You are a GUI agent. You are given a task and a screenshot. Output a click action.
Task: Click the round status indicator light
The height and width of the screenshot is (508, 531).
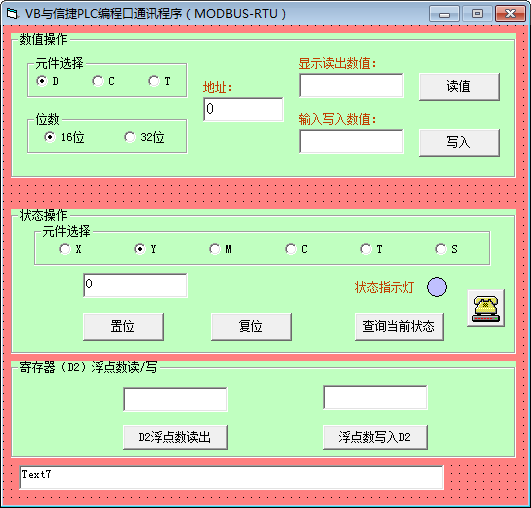(x=437, y=287)
